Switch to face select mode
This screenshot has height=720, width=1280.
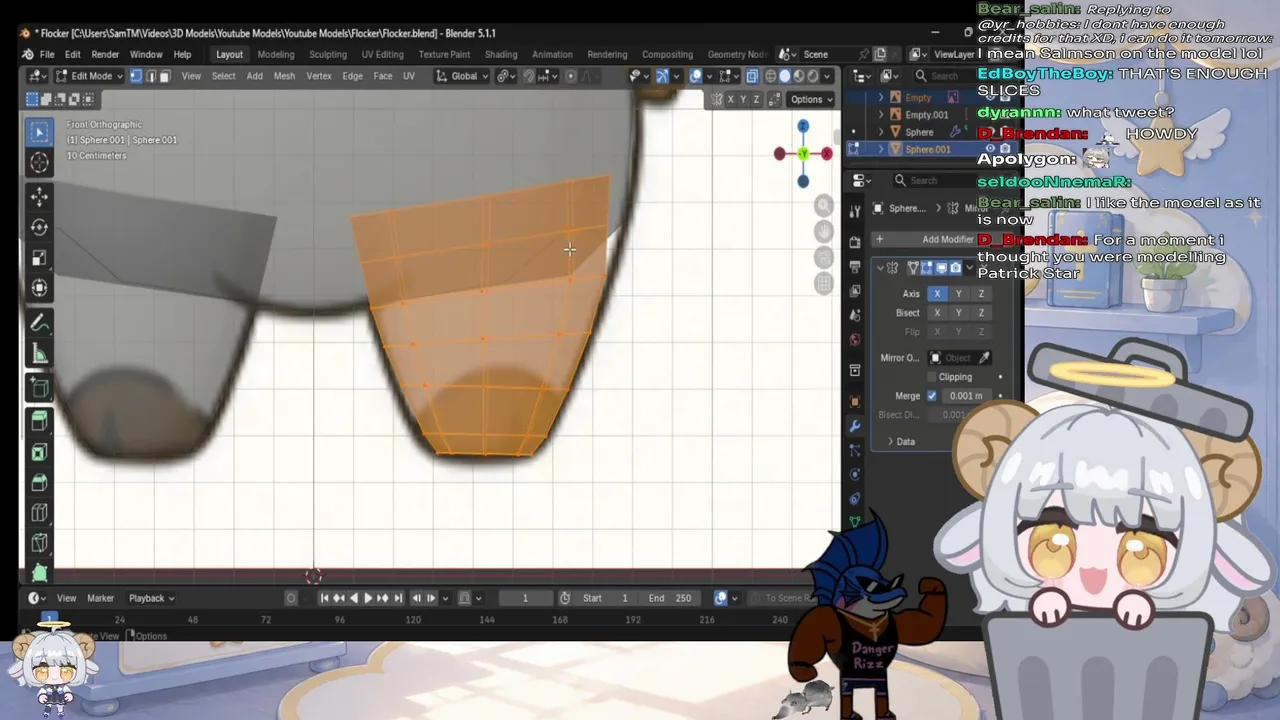[x=164, y=76]
